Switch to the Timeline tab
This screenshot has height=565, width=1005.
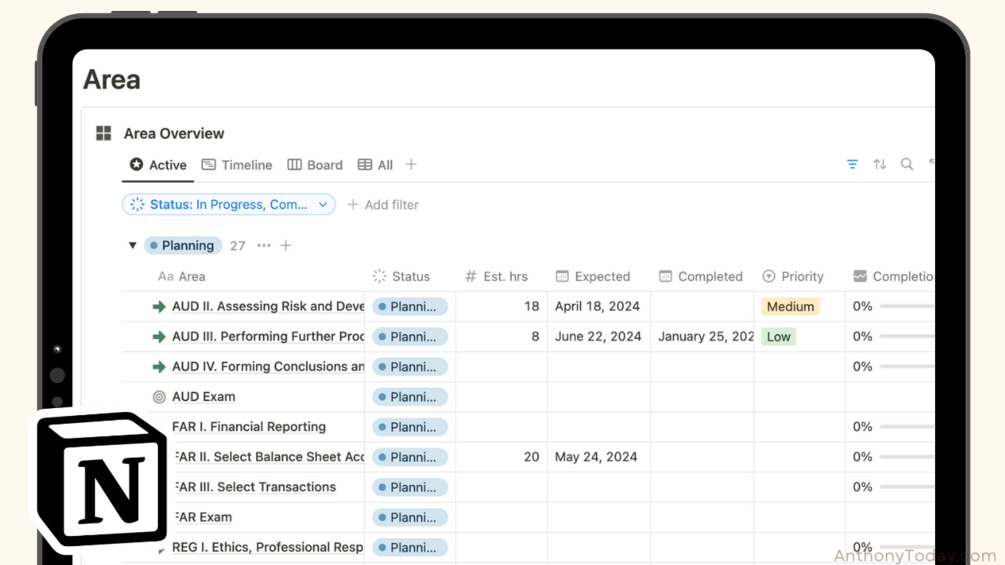[237, 165]
